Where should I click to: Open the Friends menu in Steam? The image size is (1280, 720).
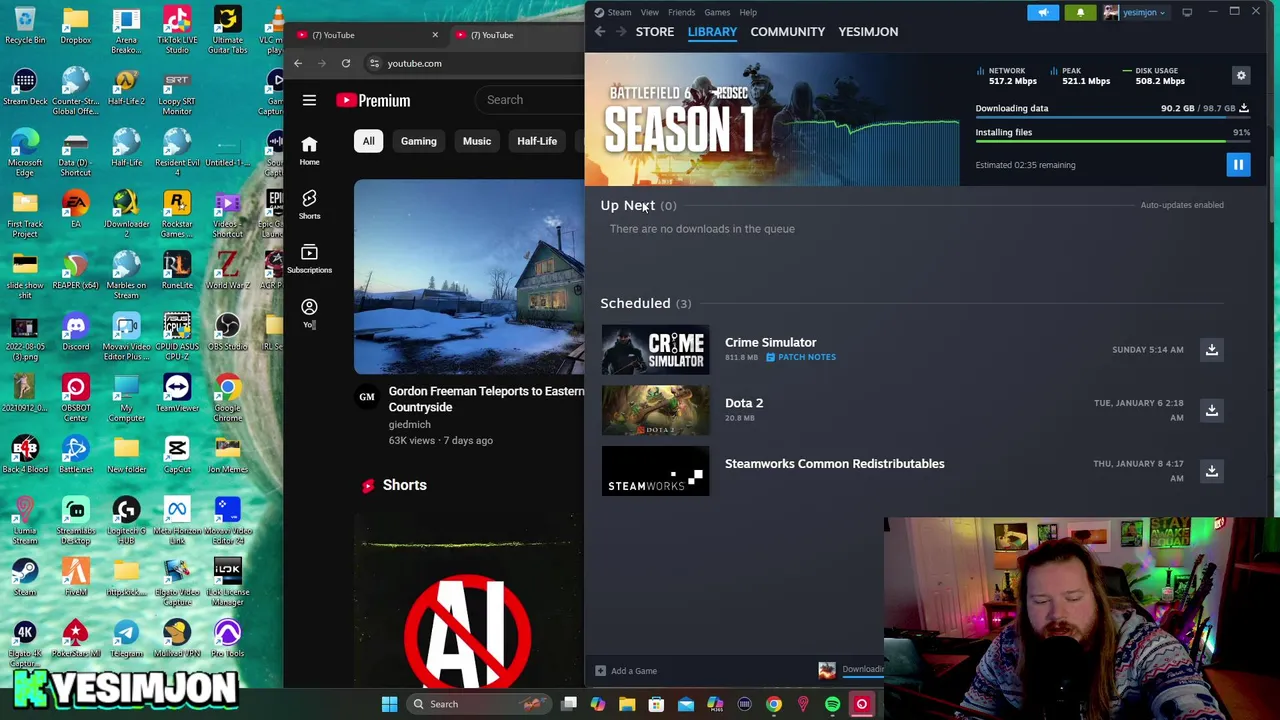pyautogui.click(x=681, y=12)
